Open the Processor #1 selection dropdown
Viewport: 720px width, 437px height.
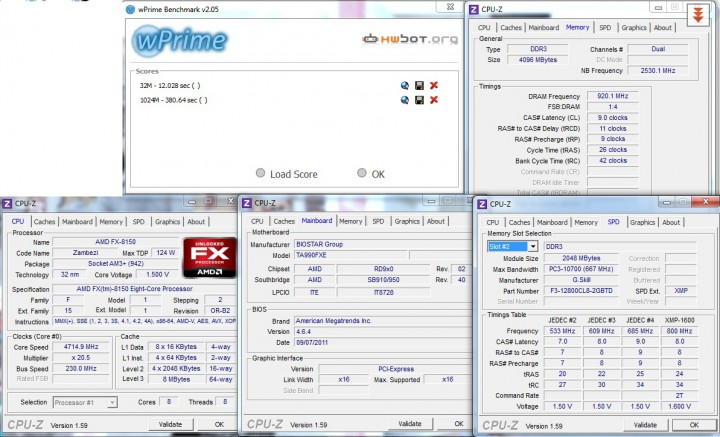[112, 403]
